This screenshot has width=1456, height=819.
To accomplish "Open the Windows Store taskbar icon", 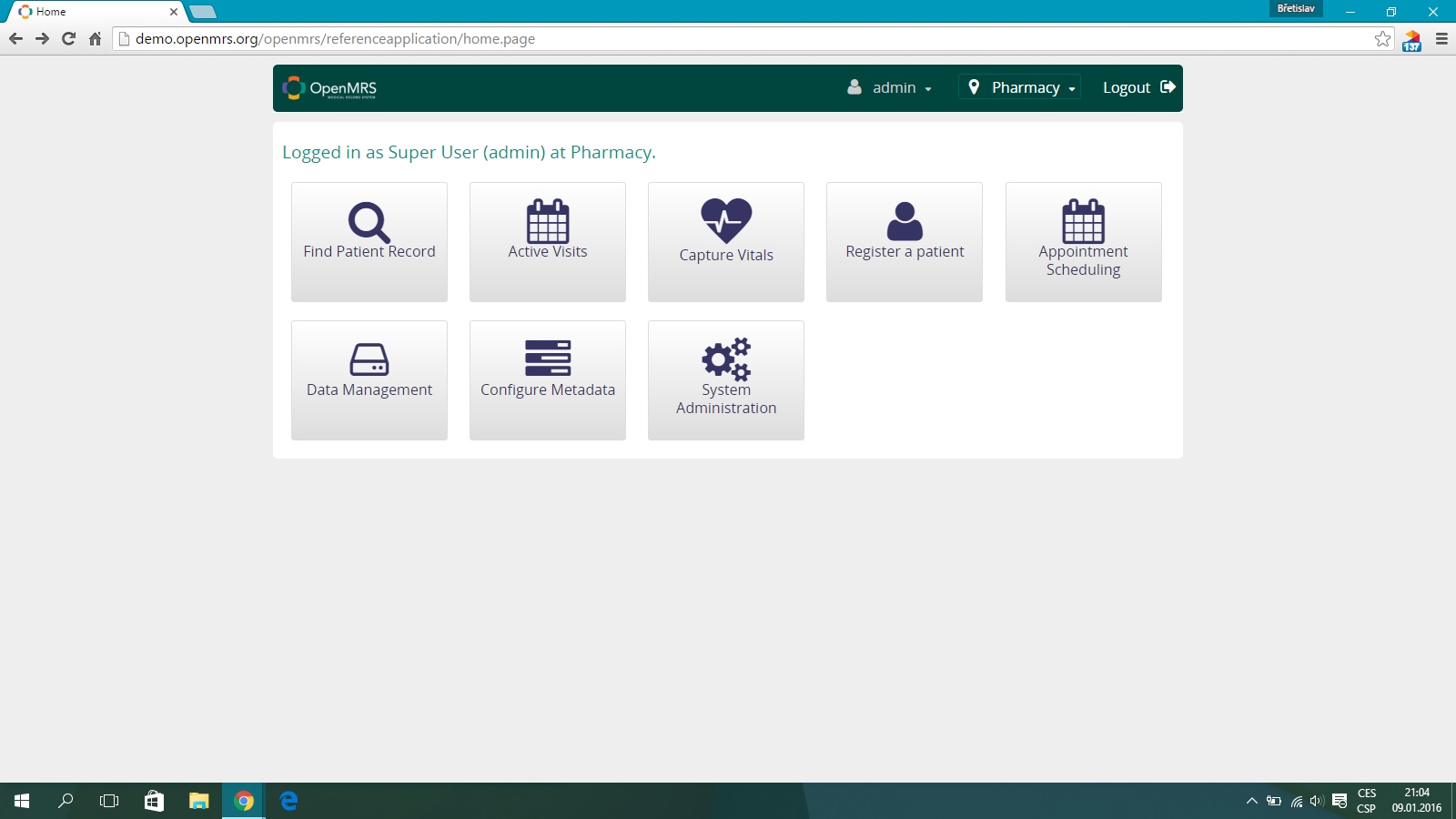I will pos(154,801).
